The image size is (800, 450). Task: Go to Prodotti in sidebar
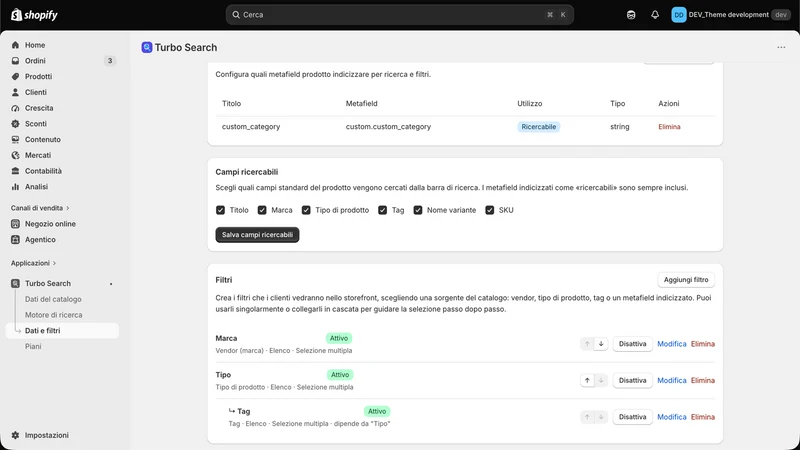[x=38, y=77]
